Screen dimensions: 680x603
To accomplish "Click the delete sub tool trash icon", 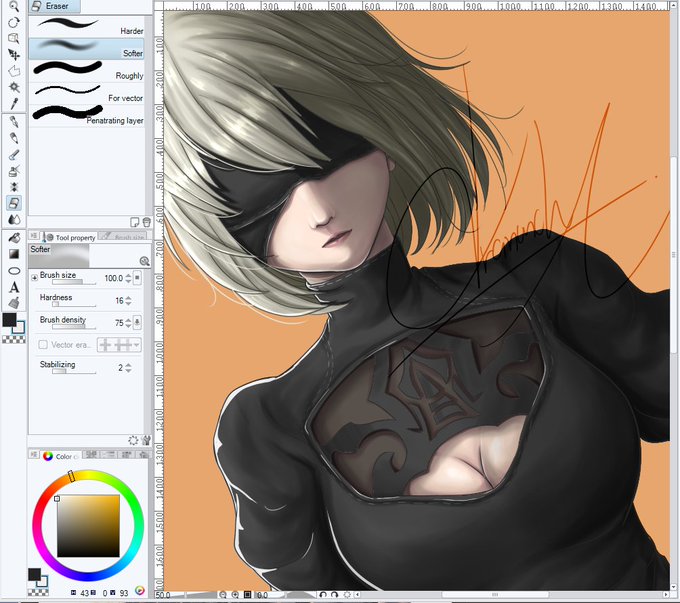I will pos(147,222).
